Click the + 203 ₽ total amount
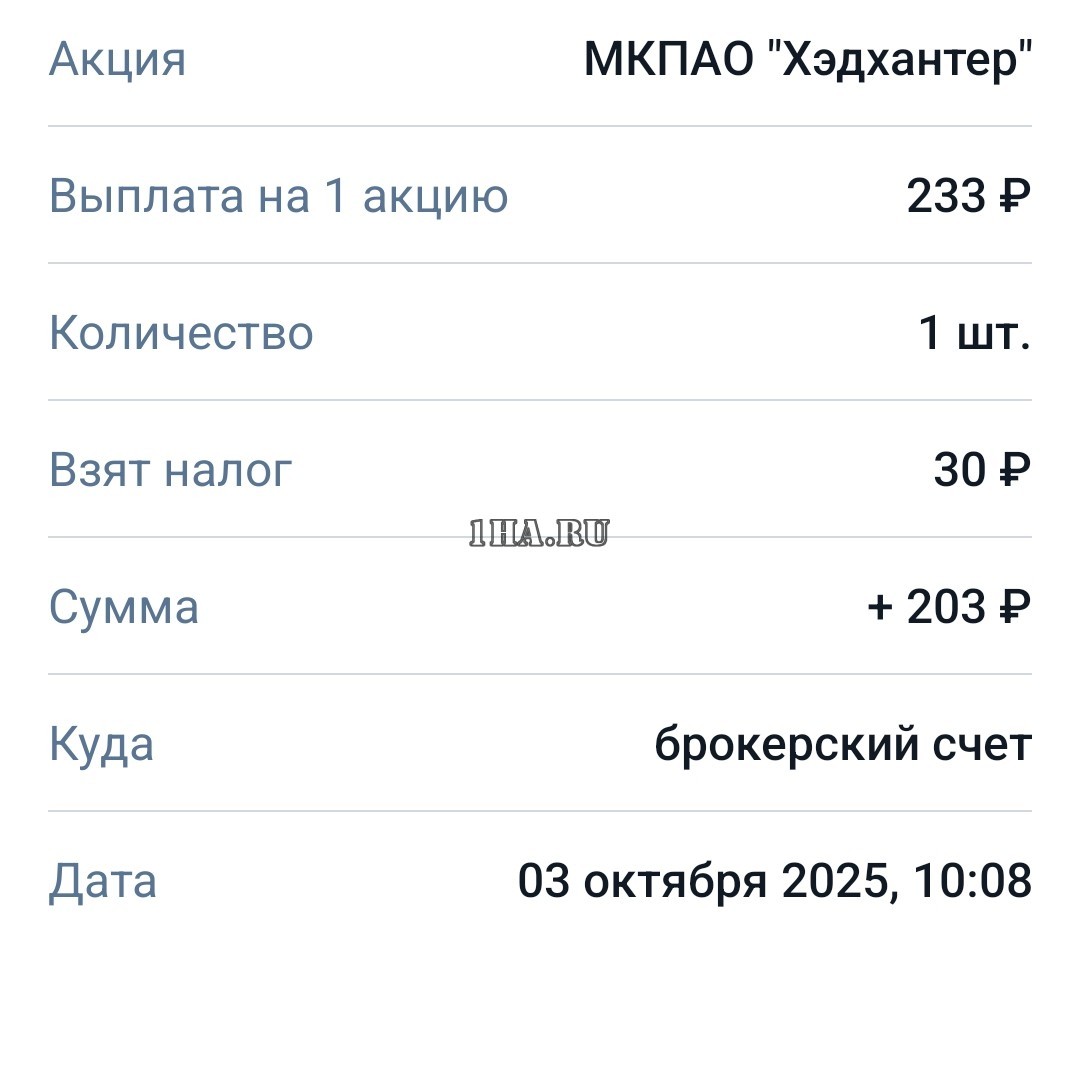This screenshot has width=1080, height=1065. (x=948, y=607)
